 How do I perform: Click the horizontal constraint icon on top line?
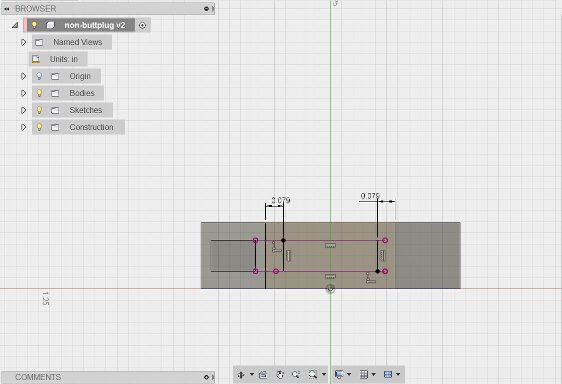coord(330,246)
